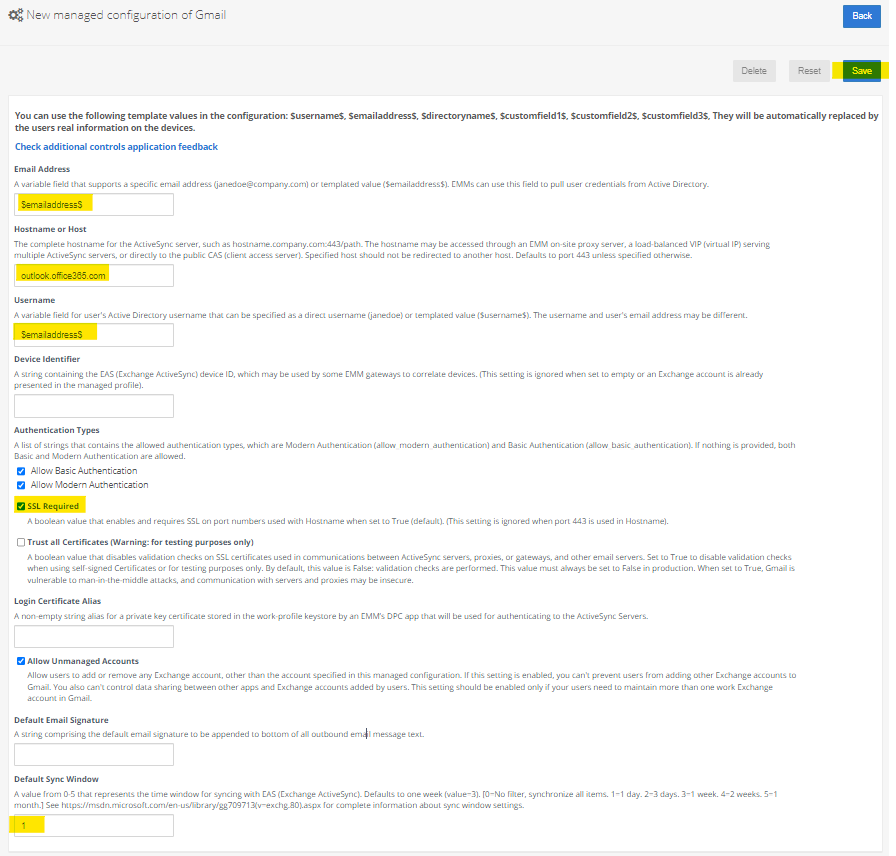Click the Login Certificate Alias input field

pyautogui.click(x=94, y=637)
